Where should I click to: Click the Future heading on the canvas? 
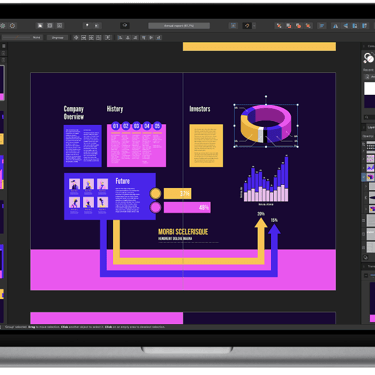point(123,181)
